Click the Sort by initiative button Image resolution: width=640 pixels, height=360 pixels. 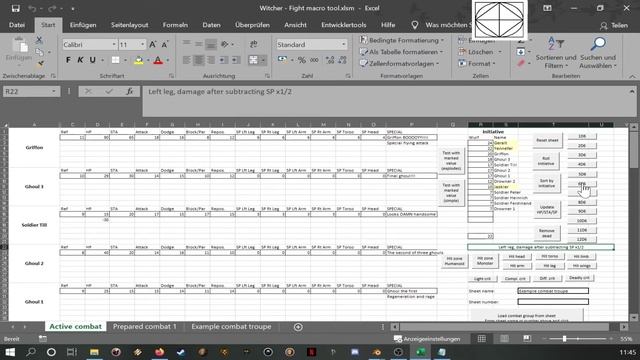pos(547,183)
